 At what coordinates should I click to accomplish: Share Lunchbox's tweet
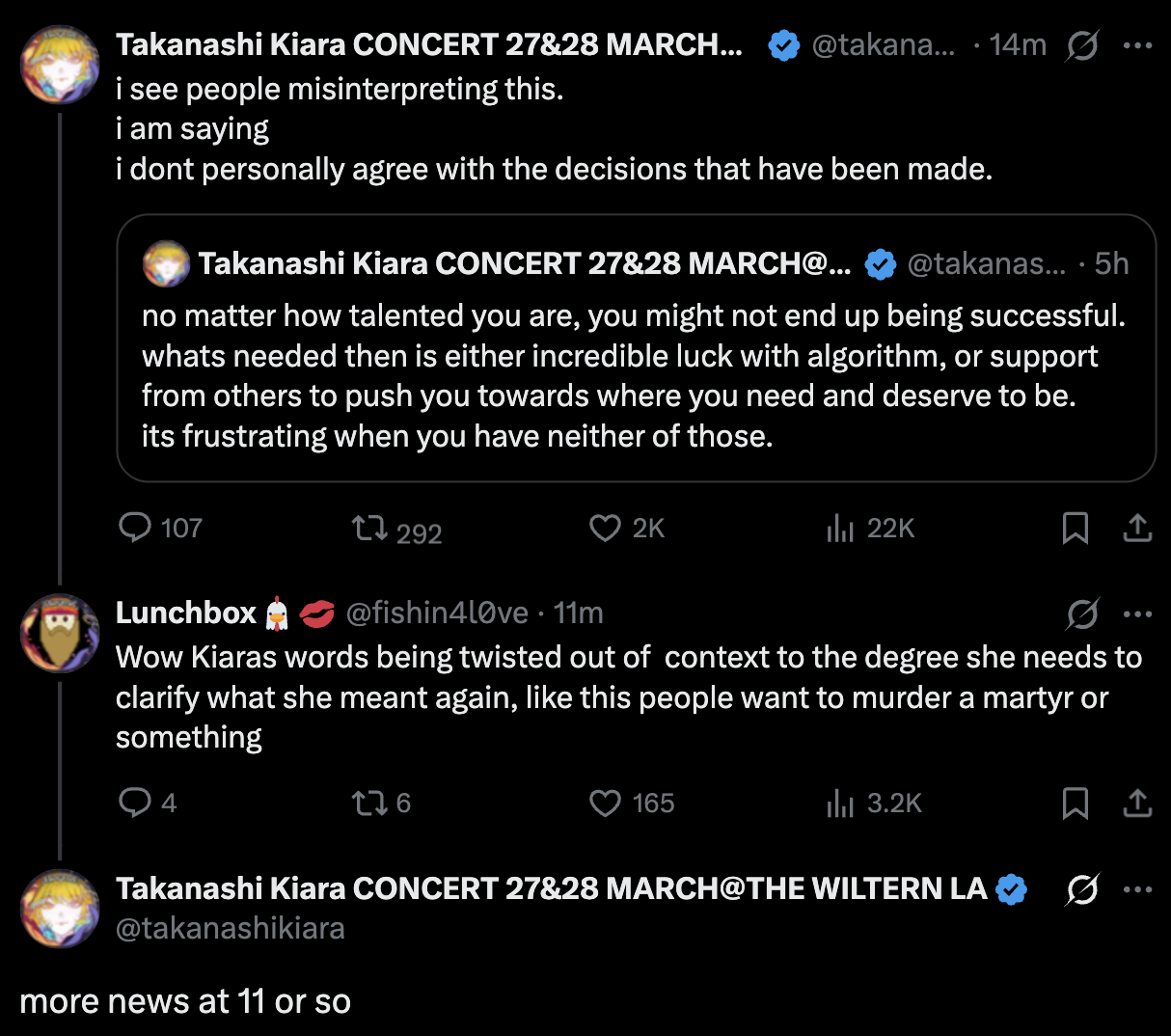1138,803
